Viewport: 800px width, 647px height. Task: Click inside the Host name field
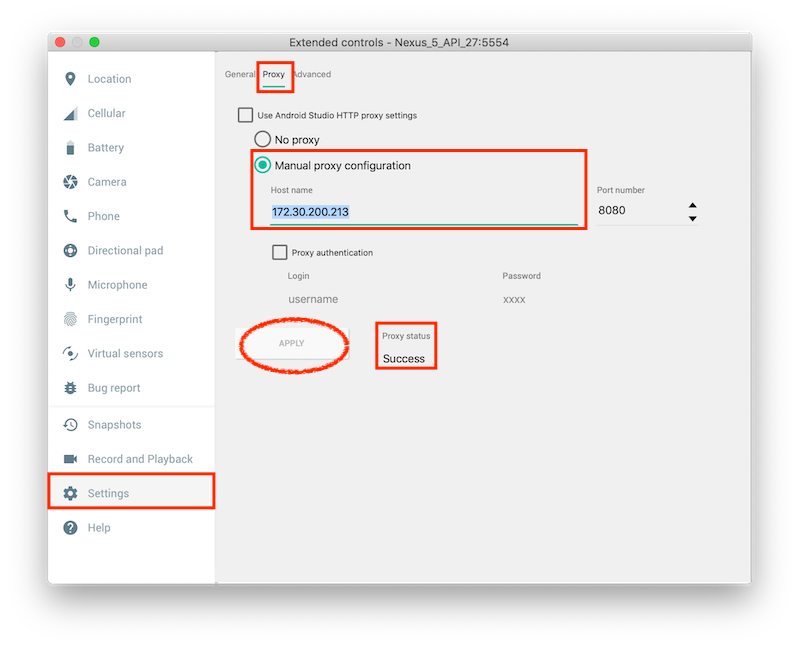(x=400, y=212)
